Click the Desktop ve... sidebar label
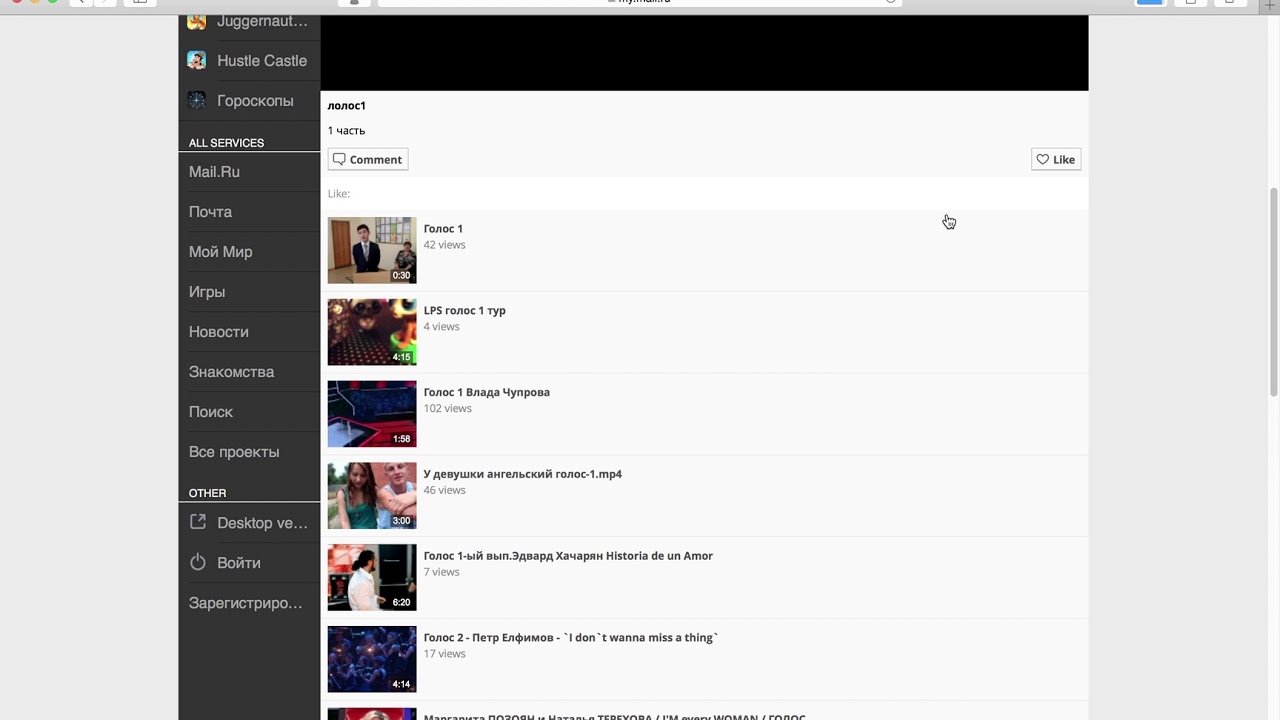The height and width of the screenshot is (720, 1280). [x=262, y=523]
